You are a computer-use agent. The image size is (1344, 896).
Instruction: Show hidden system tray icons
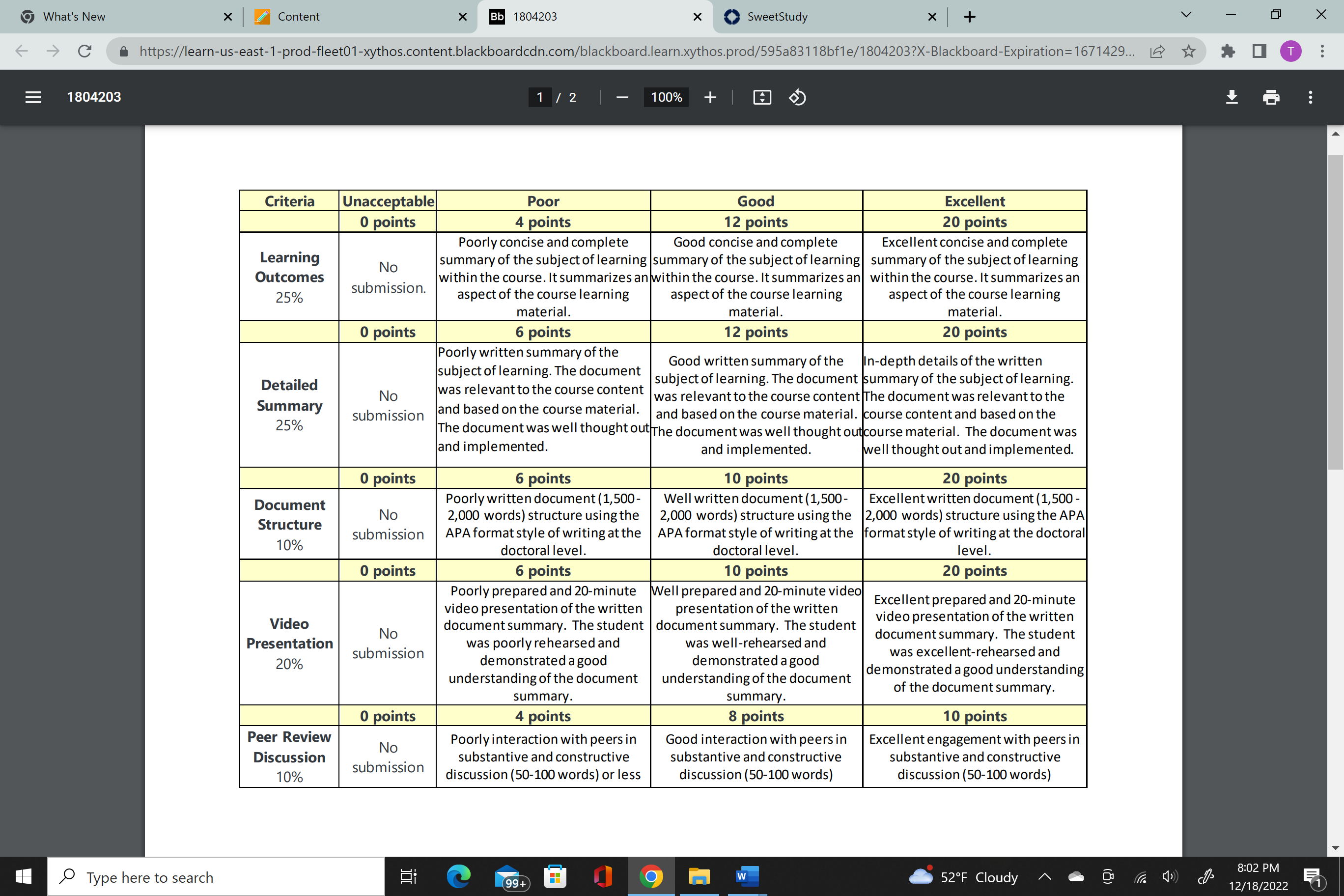[1044, 876]
